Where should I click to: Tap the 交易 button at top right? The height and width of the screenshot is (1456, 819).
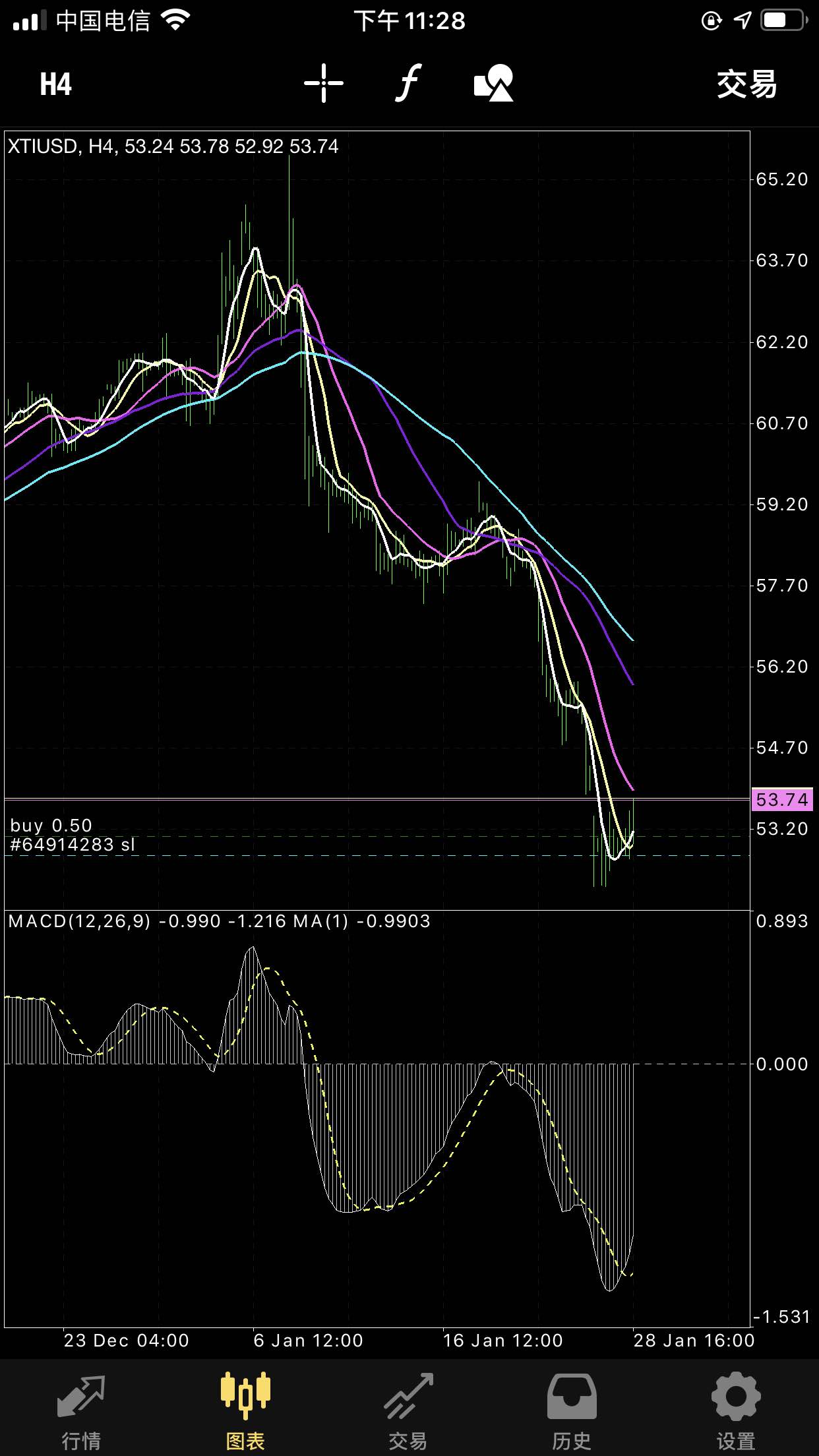pos(746,84)
